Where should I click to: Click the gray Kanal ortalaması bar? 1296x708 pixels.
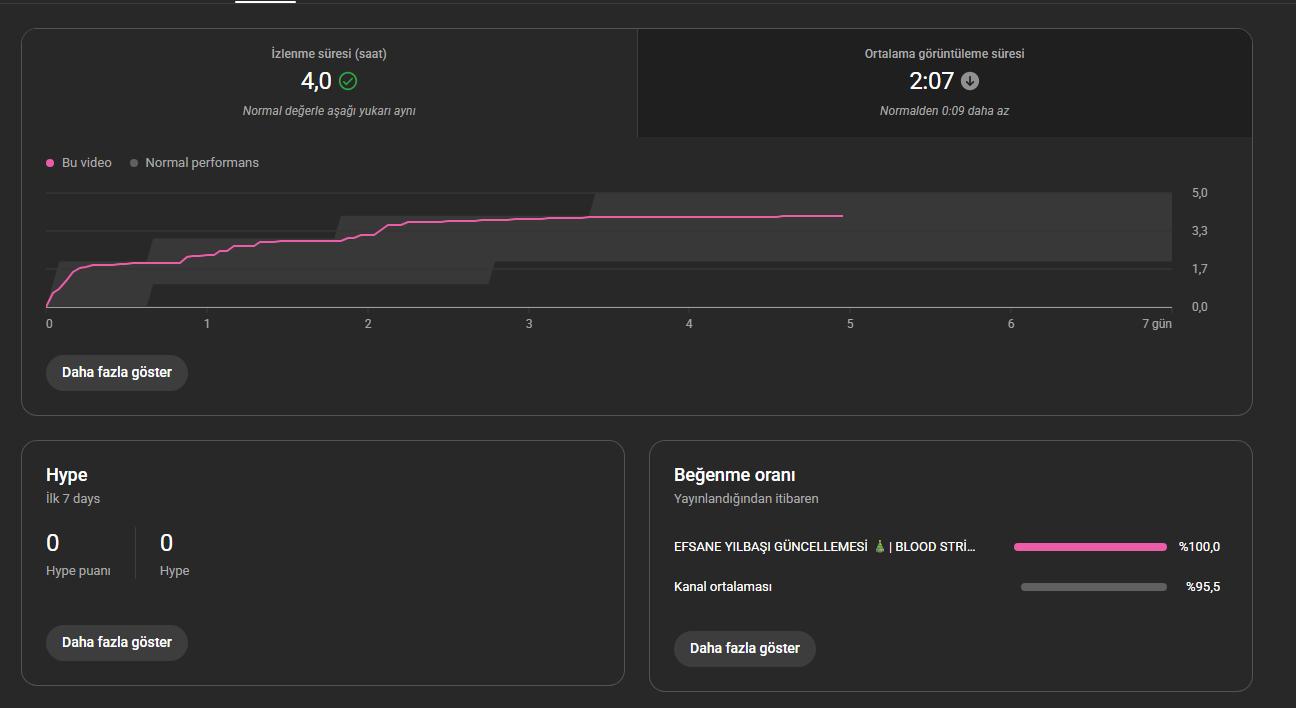click(x=1094, y=587)
